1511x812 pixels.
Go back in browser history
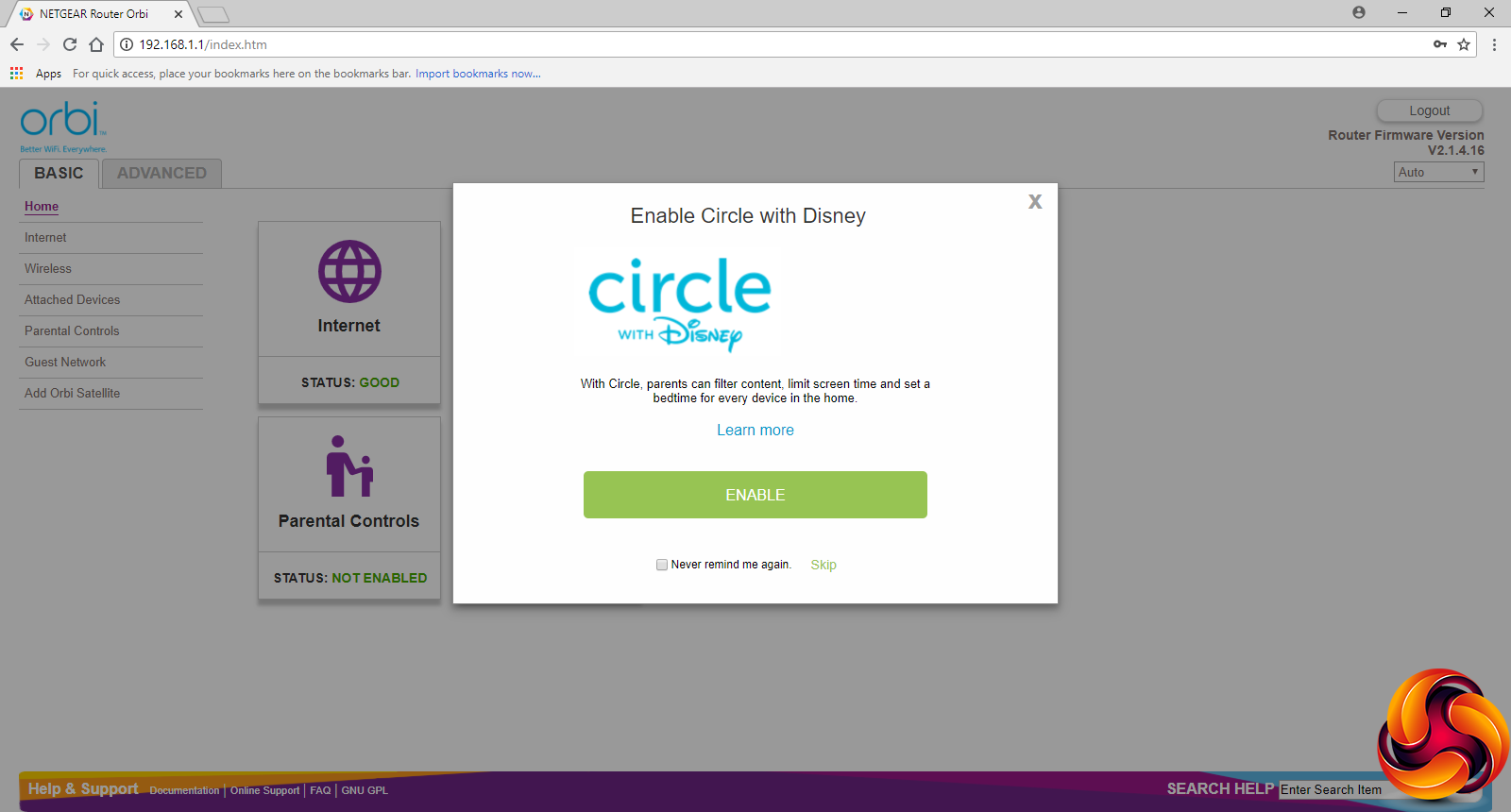point(17,44)
